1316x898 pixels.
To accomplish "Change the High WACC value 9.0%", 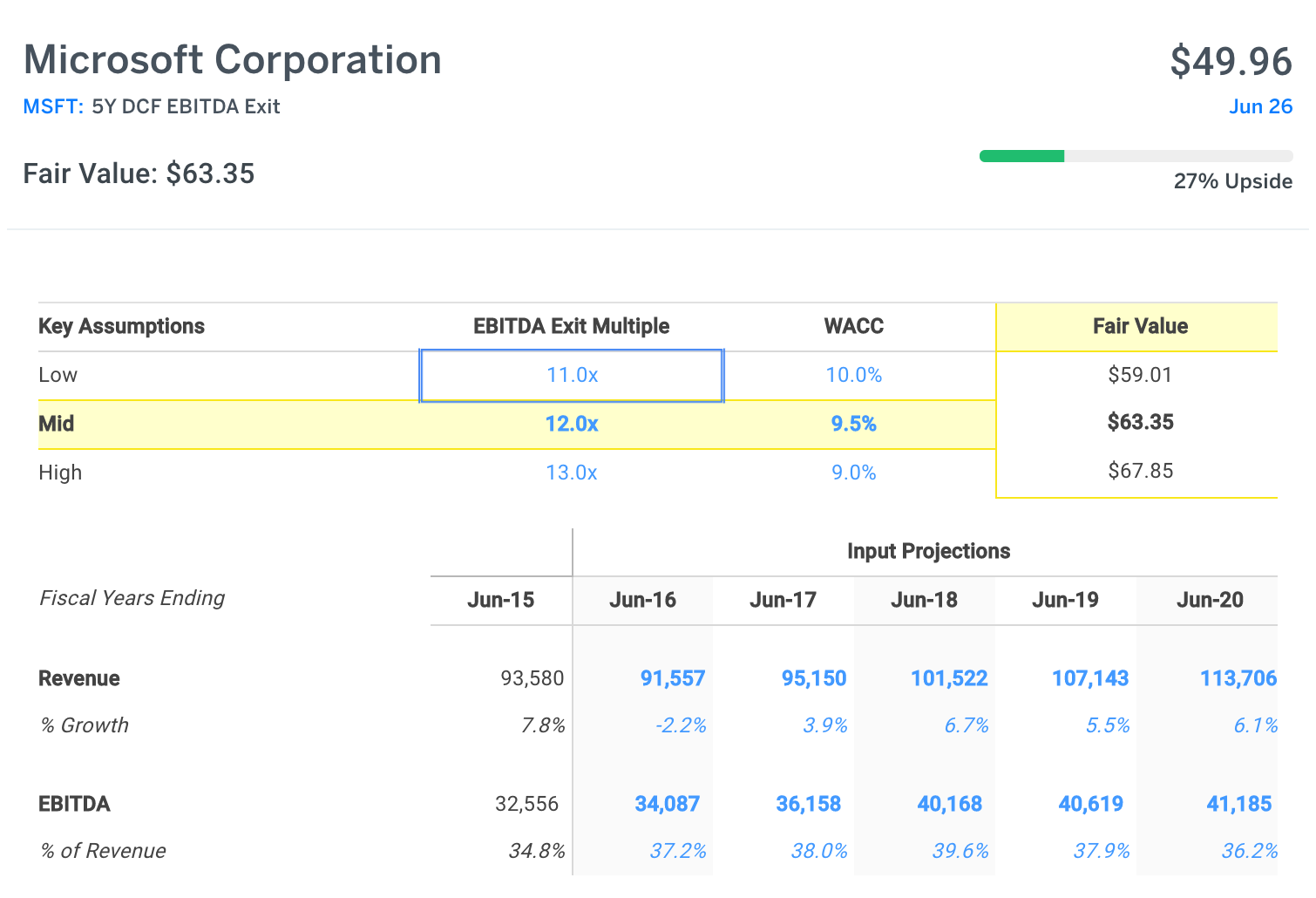I will coord(854,473).
